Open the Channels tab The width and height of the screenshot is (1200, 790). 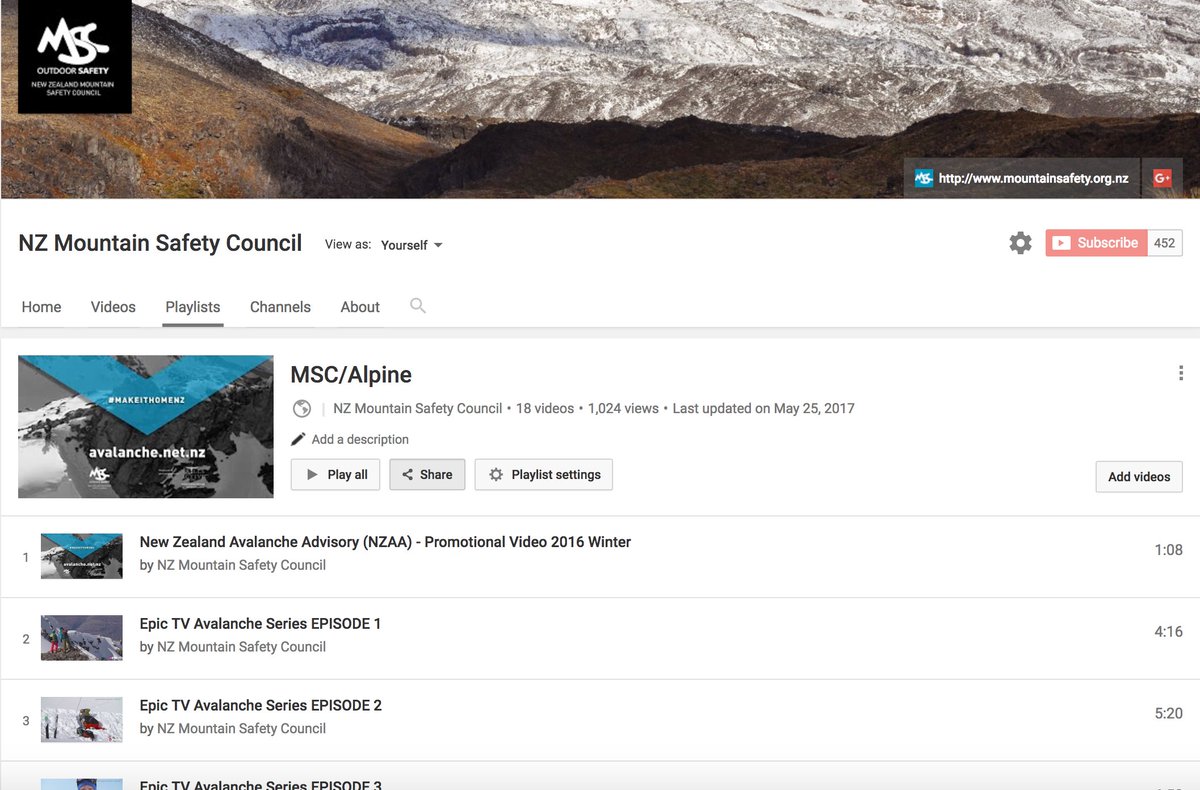tap(280, 307)
